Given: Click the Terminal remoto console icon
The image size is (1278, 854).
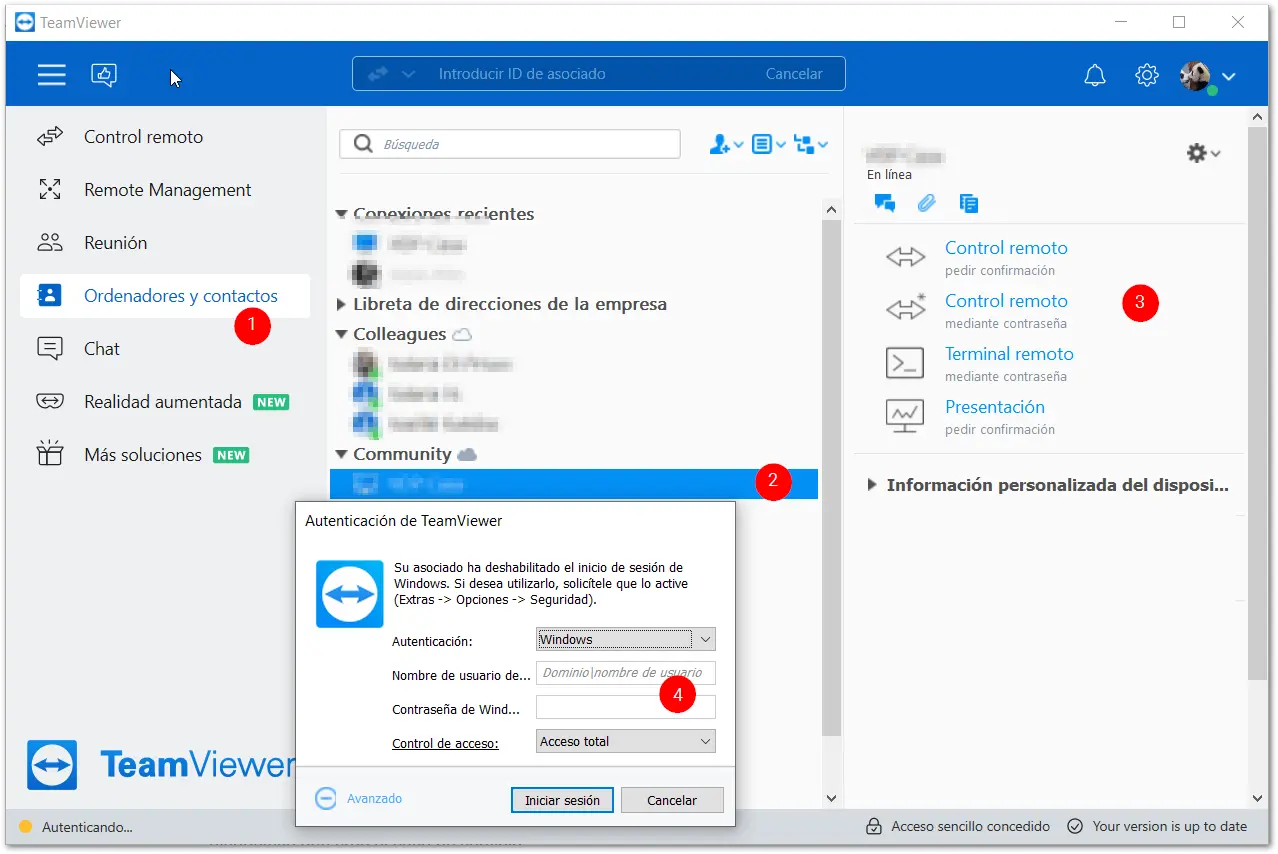Looking at the screenshot, I should (905, 363).
